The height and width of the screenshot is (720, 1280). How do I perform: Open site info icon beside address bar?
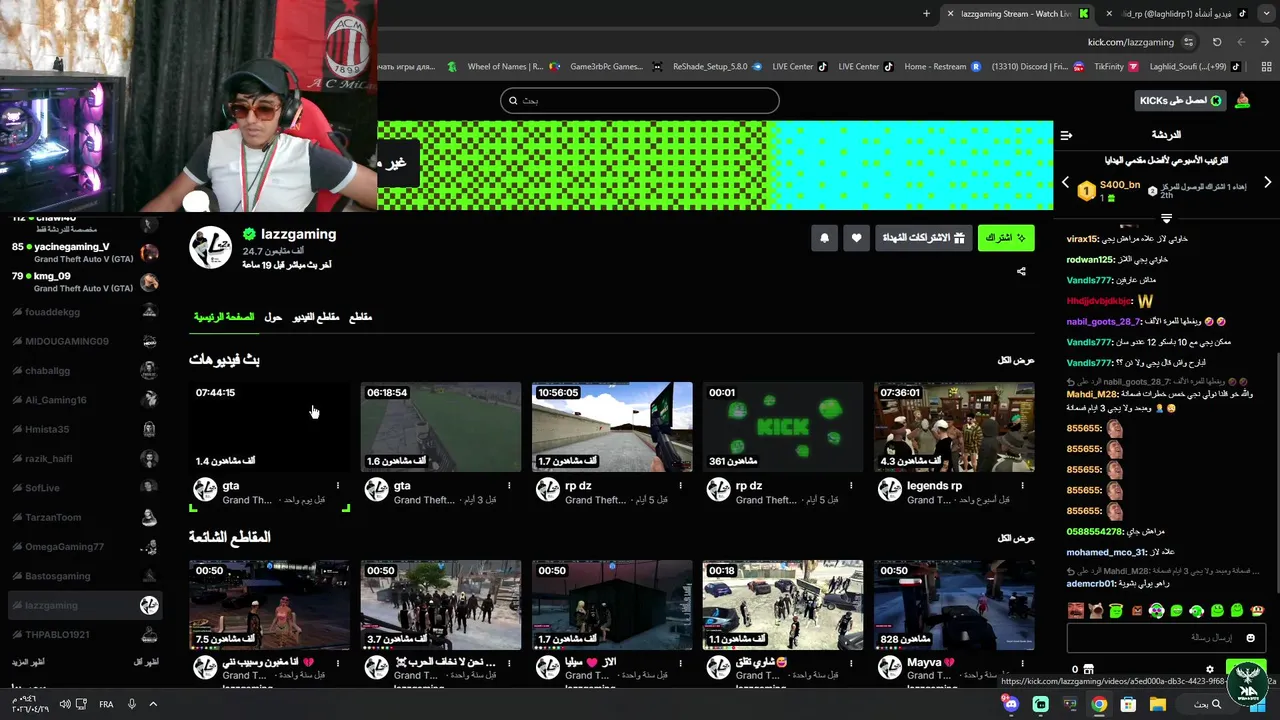[1188, 42]
